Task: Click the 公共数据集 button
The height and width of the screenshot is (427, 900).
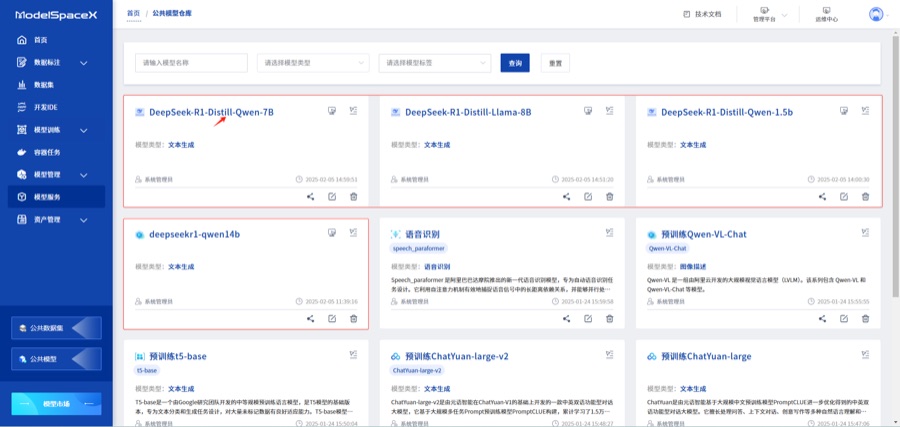Action: point(56,328)
